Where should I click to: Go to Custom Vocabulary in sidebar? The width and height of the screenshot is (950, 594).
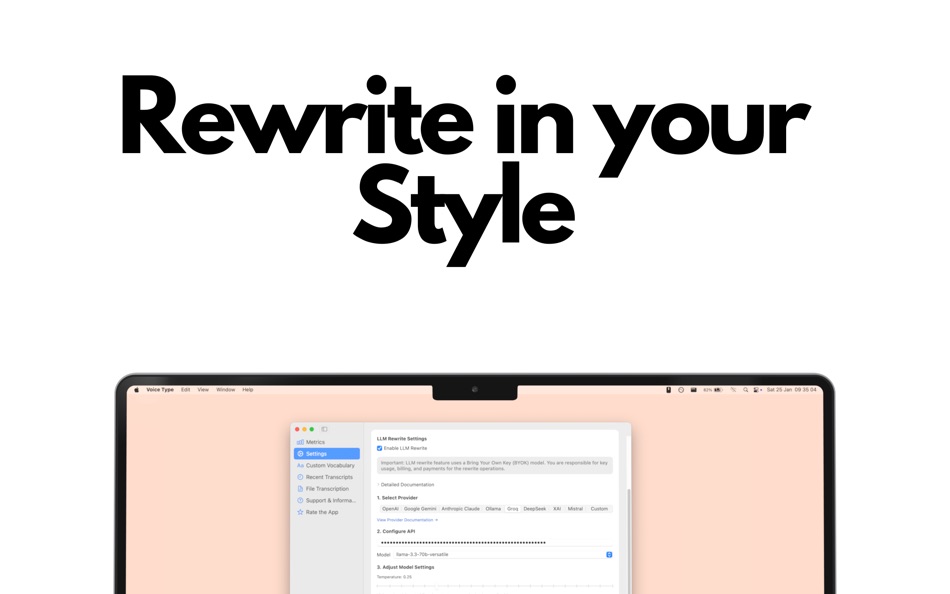tap(327, 466)
